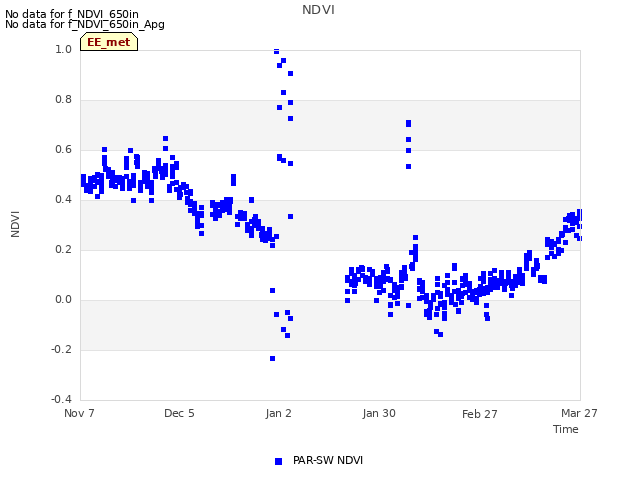Click the topmost data point at 1.0

coord(276,51)
